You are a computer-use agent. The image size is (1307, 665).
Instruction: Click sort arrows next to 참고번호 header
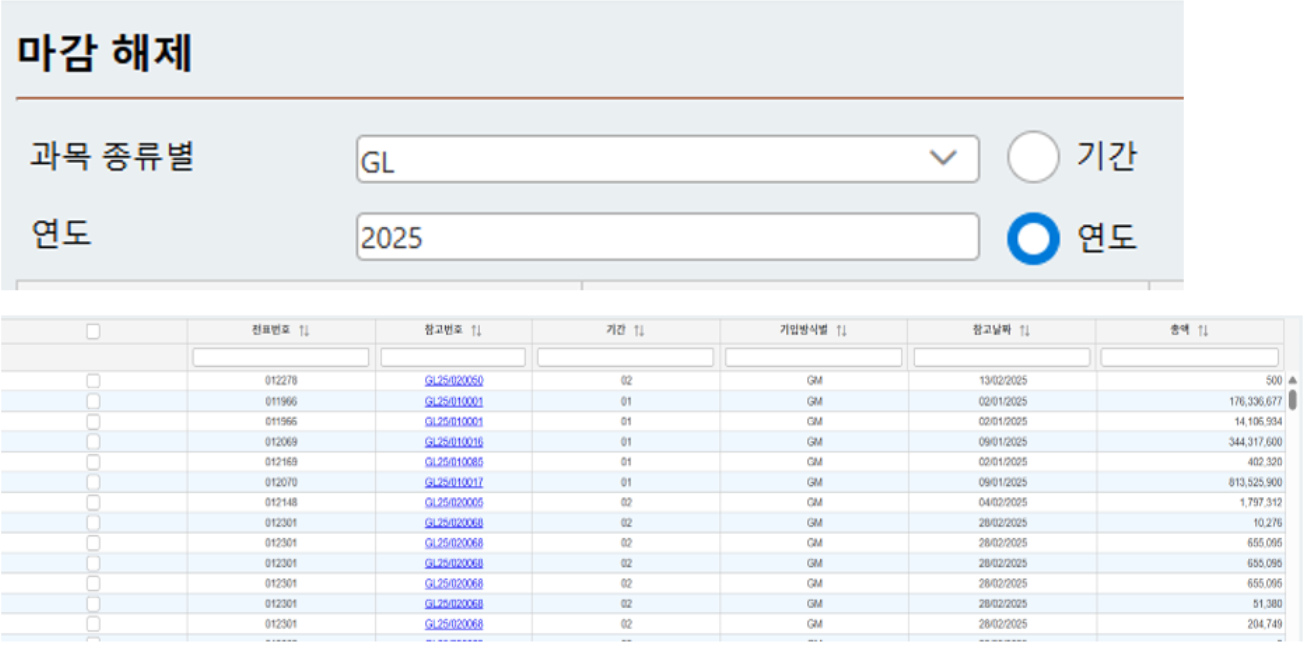click(477, 331)
